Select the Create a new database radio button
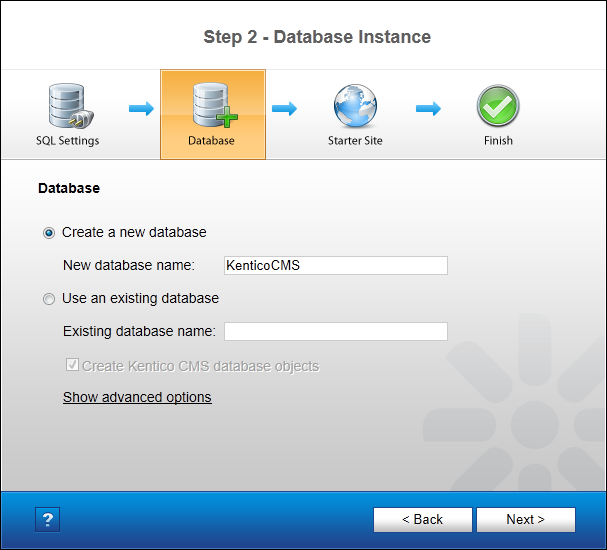607x550 pixels. pos(49,233)
